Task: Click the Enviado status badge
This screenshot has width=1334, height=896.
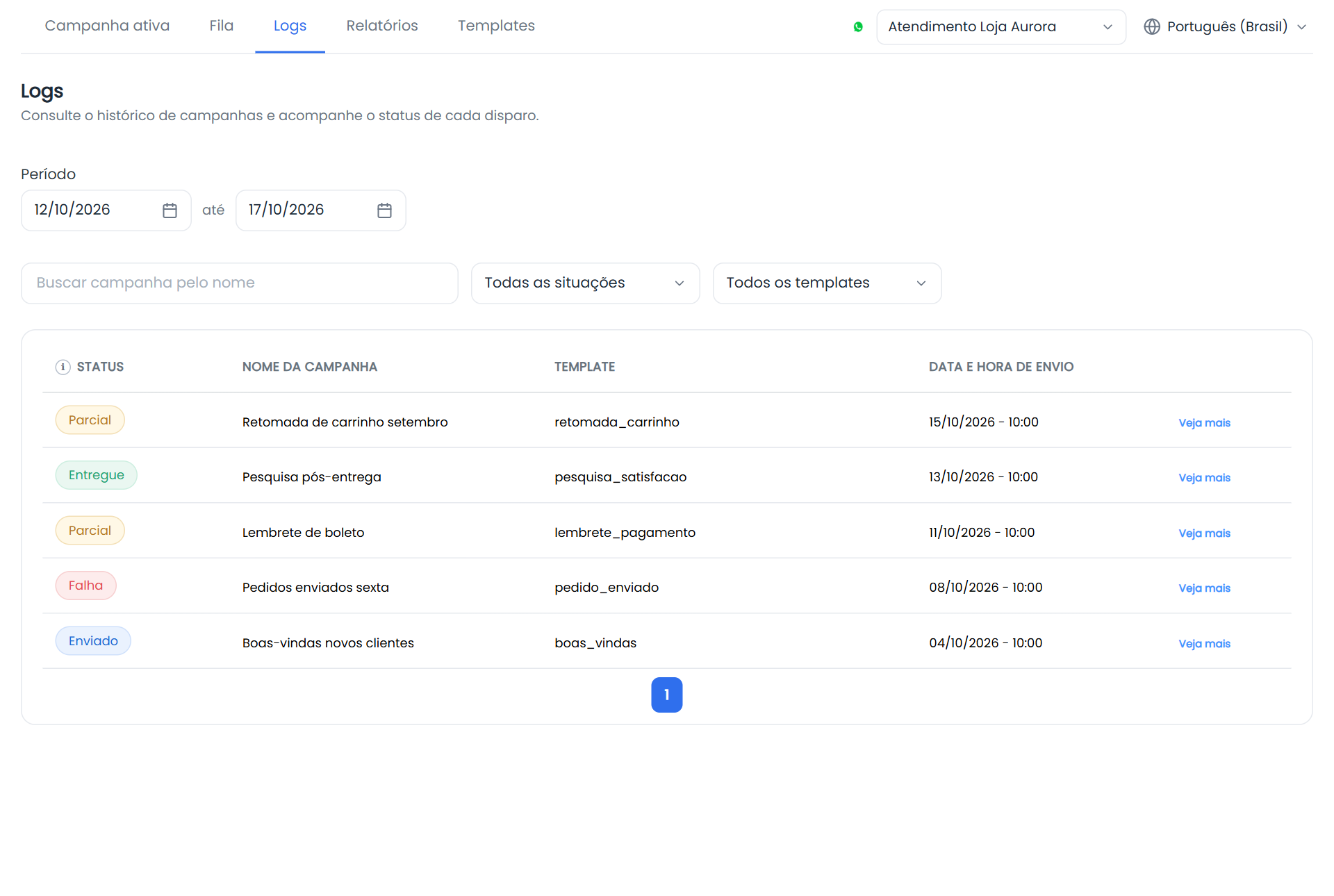Action: pyautogui.click(x=93, y=641)
